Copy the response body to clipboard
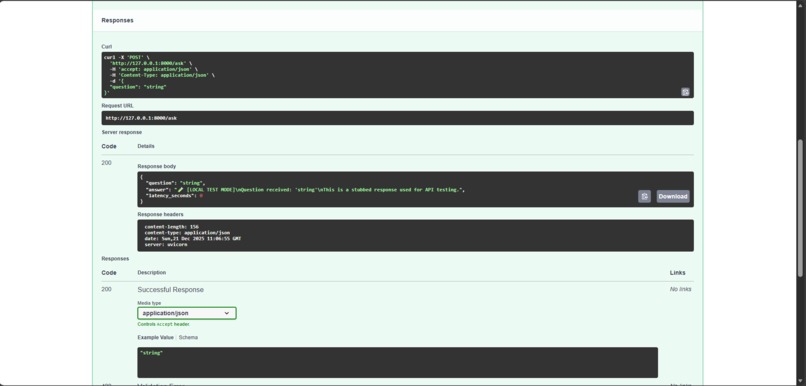 645,196
